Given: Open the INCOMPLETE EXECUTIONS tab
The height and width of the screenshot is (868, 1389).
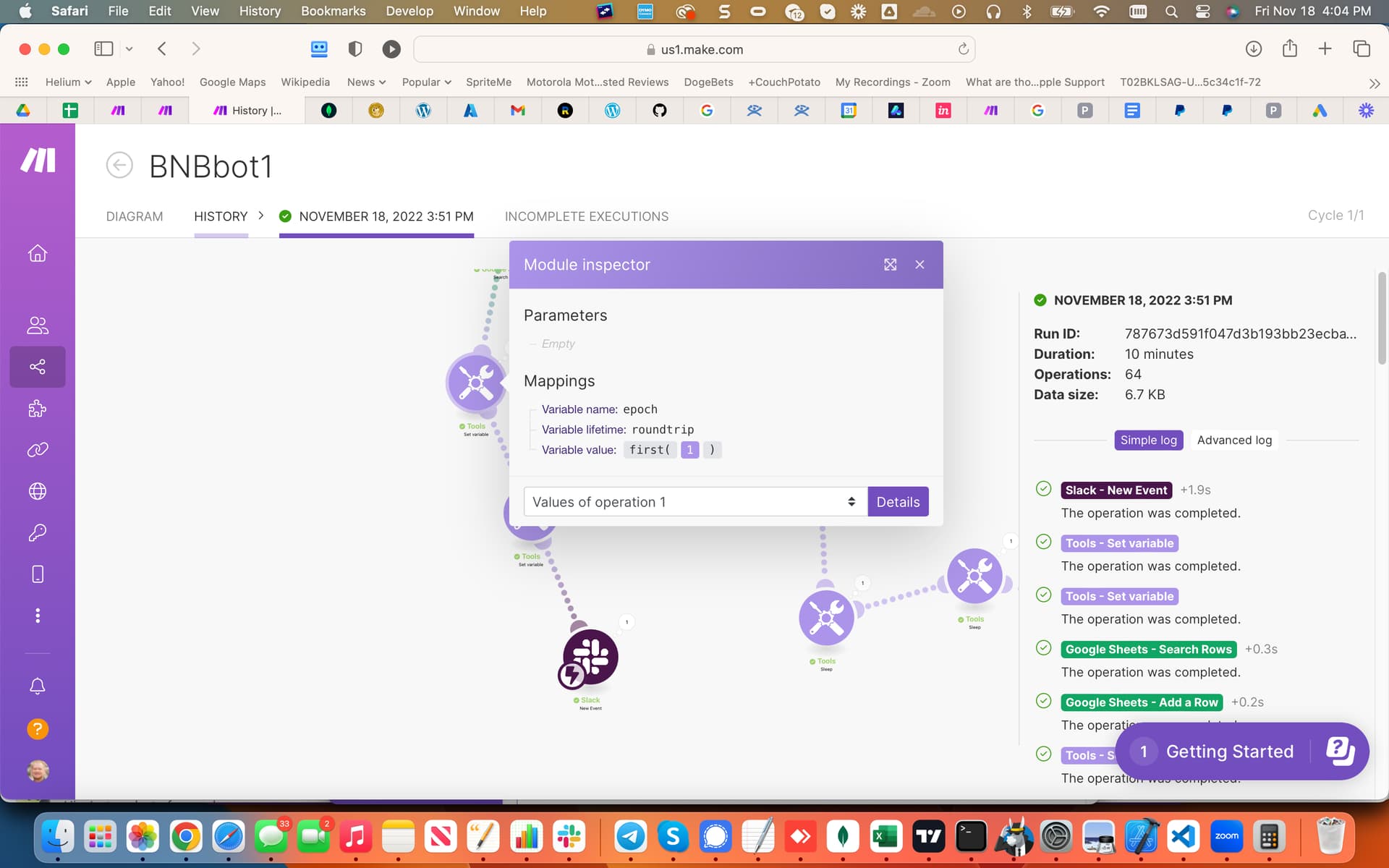Looking at the screenshot, I should [586, 216].
